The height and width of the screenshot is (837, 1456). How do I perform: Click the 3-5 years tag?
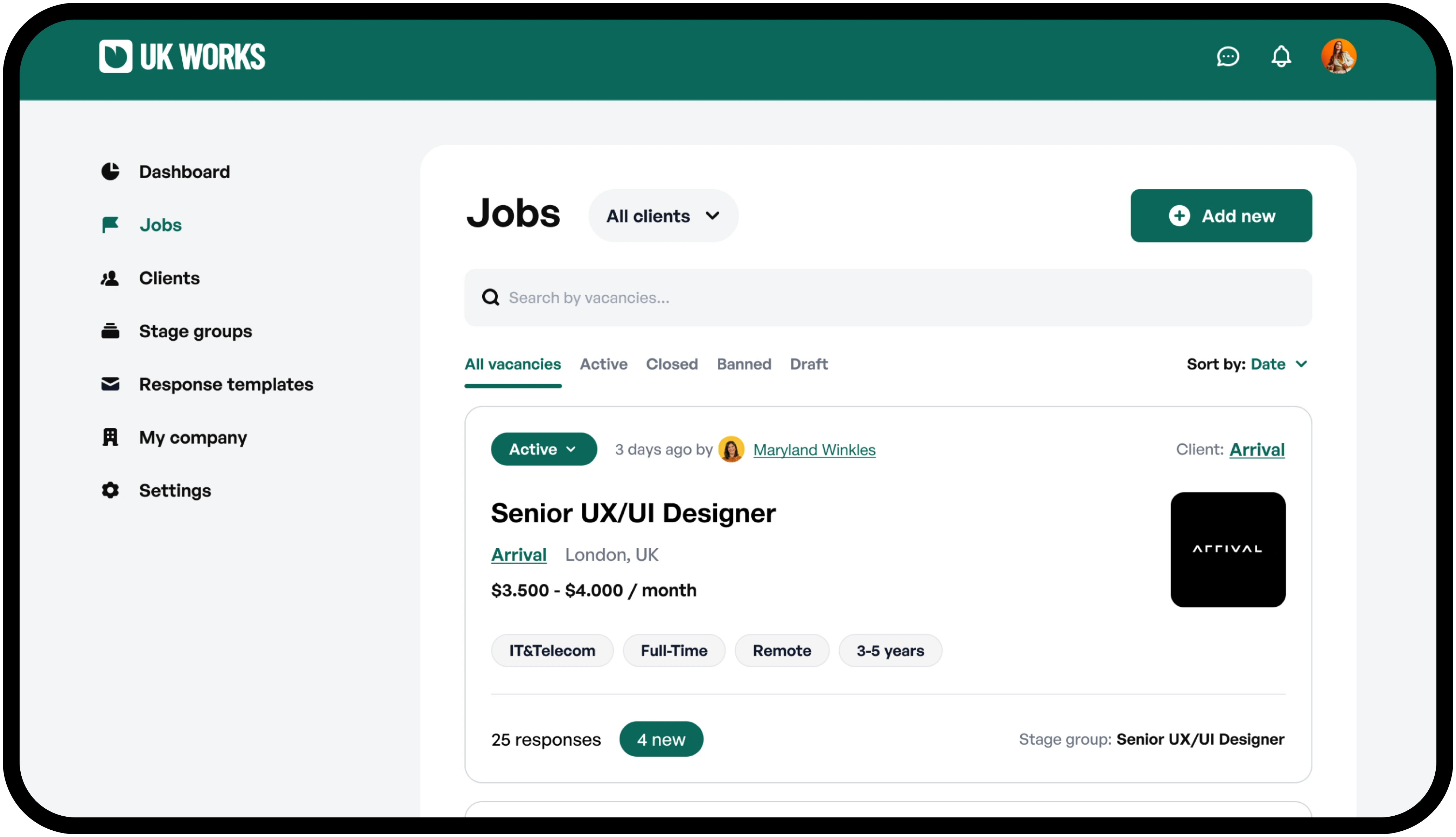coord(890,651)
